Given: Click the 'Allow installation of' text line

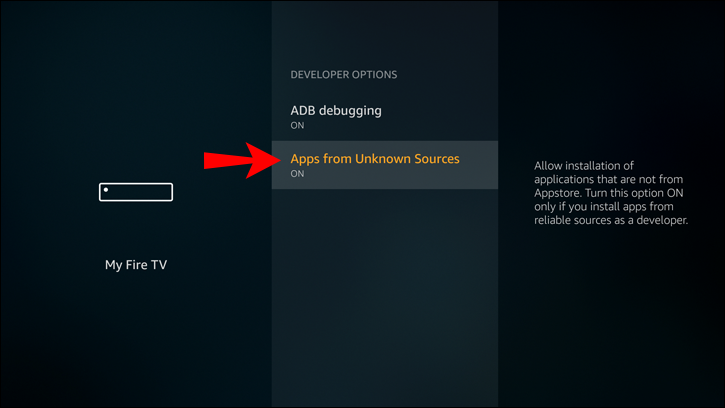Looking at the screenshot, I should [x=584, y=166].
